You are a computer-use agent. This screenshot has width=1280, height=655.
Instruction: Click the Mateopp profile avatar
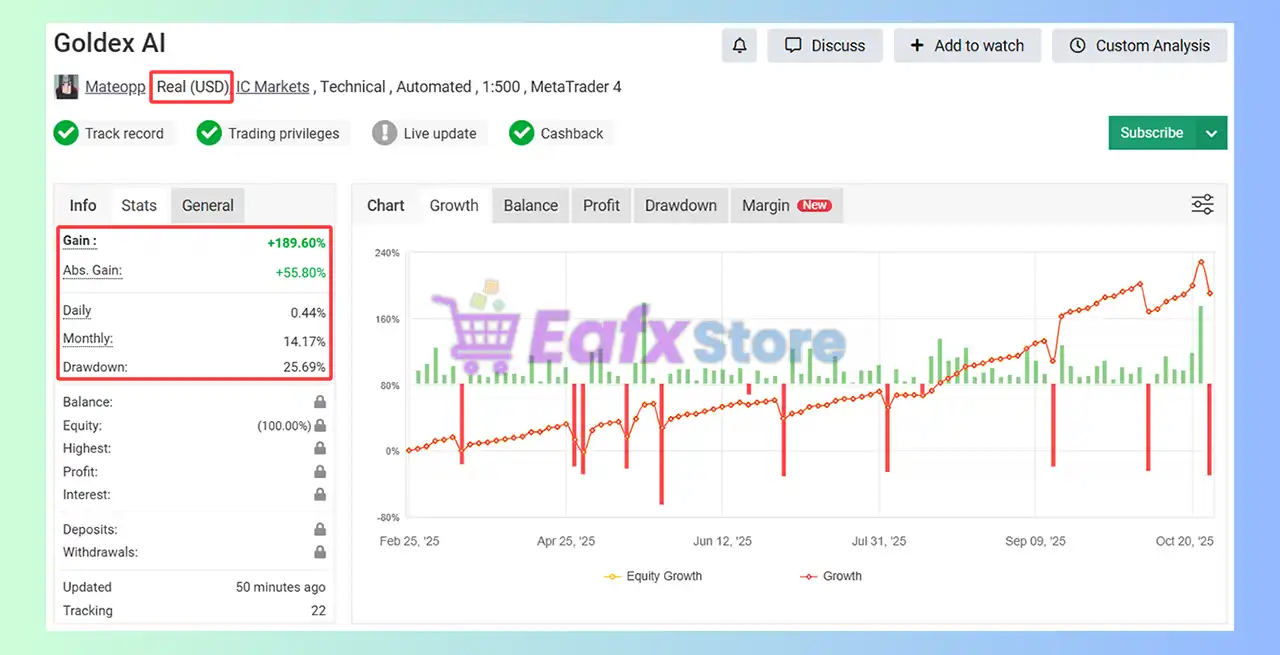pos(66,86)
